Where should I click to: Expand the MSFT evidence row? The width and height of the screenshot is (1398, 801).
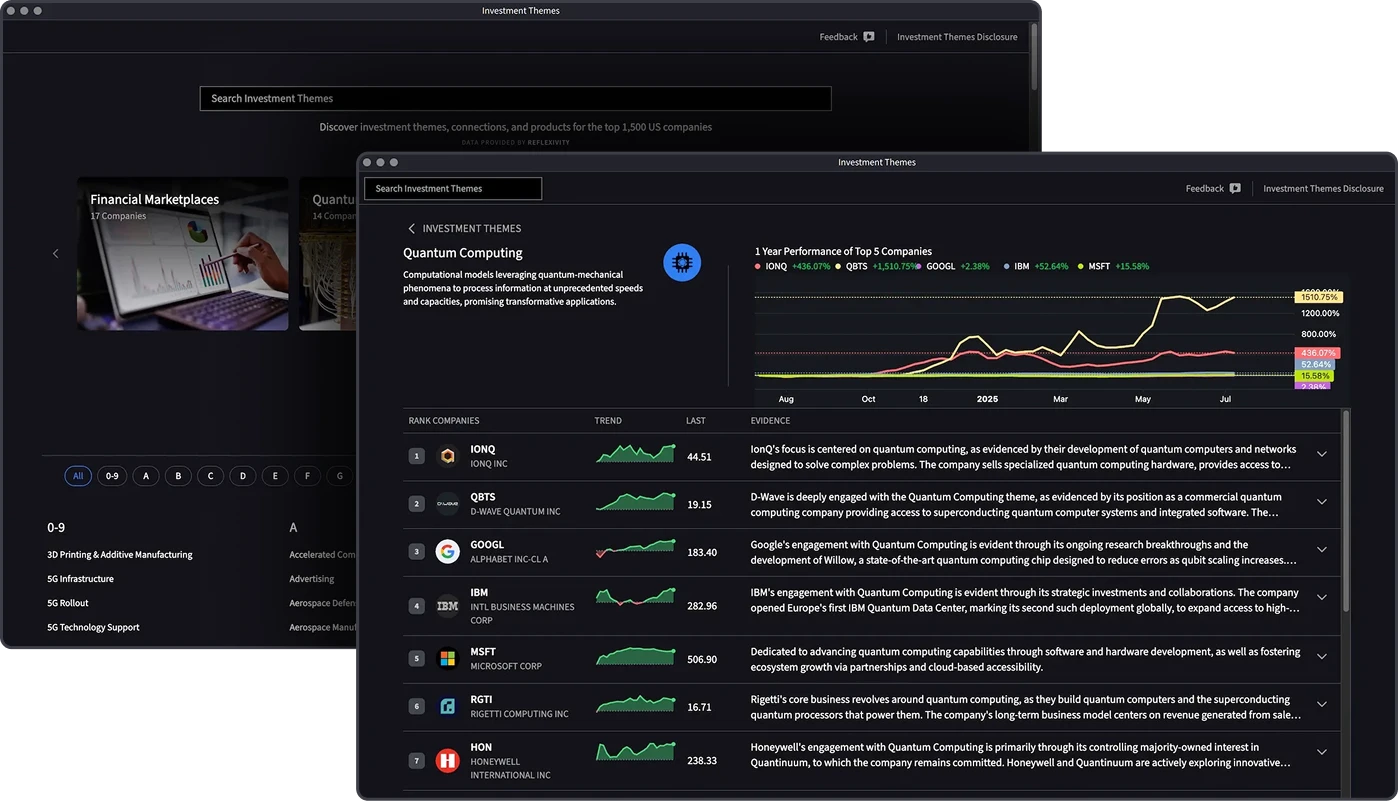1322,657
